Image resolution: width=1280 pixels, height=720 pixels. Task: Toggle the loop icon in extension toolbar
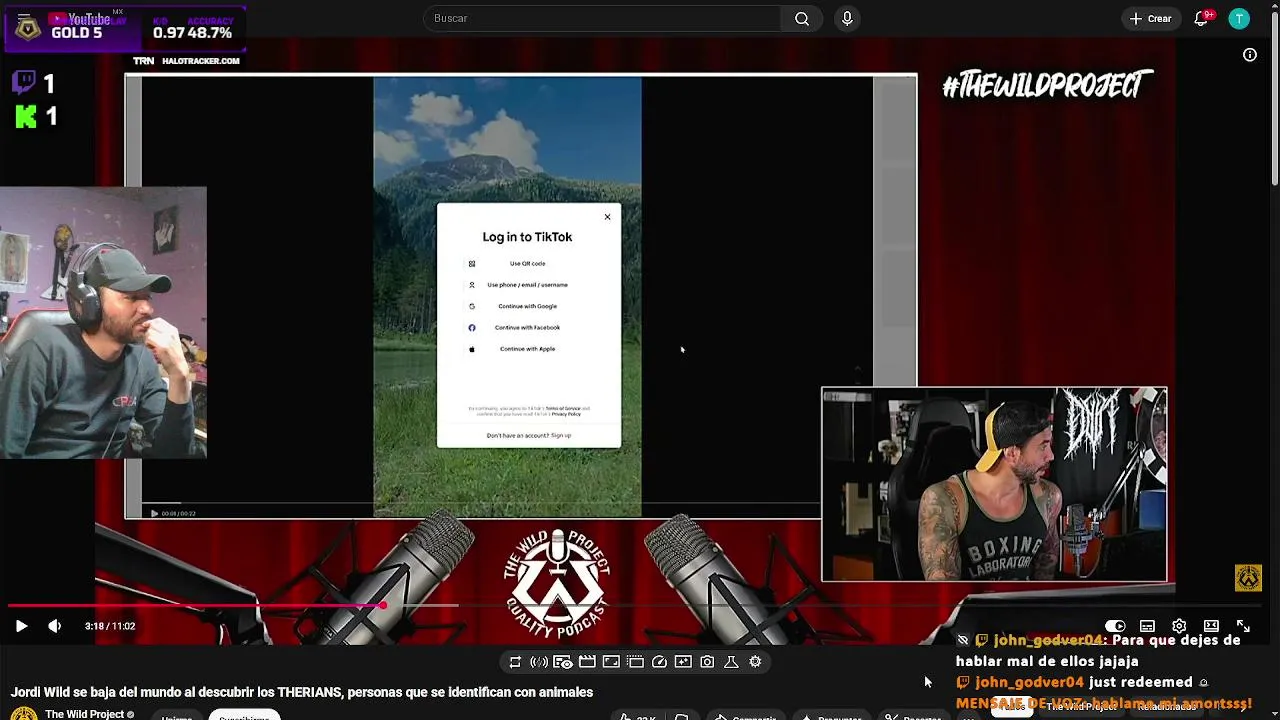[x=515, y=662]
